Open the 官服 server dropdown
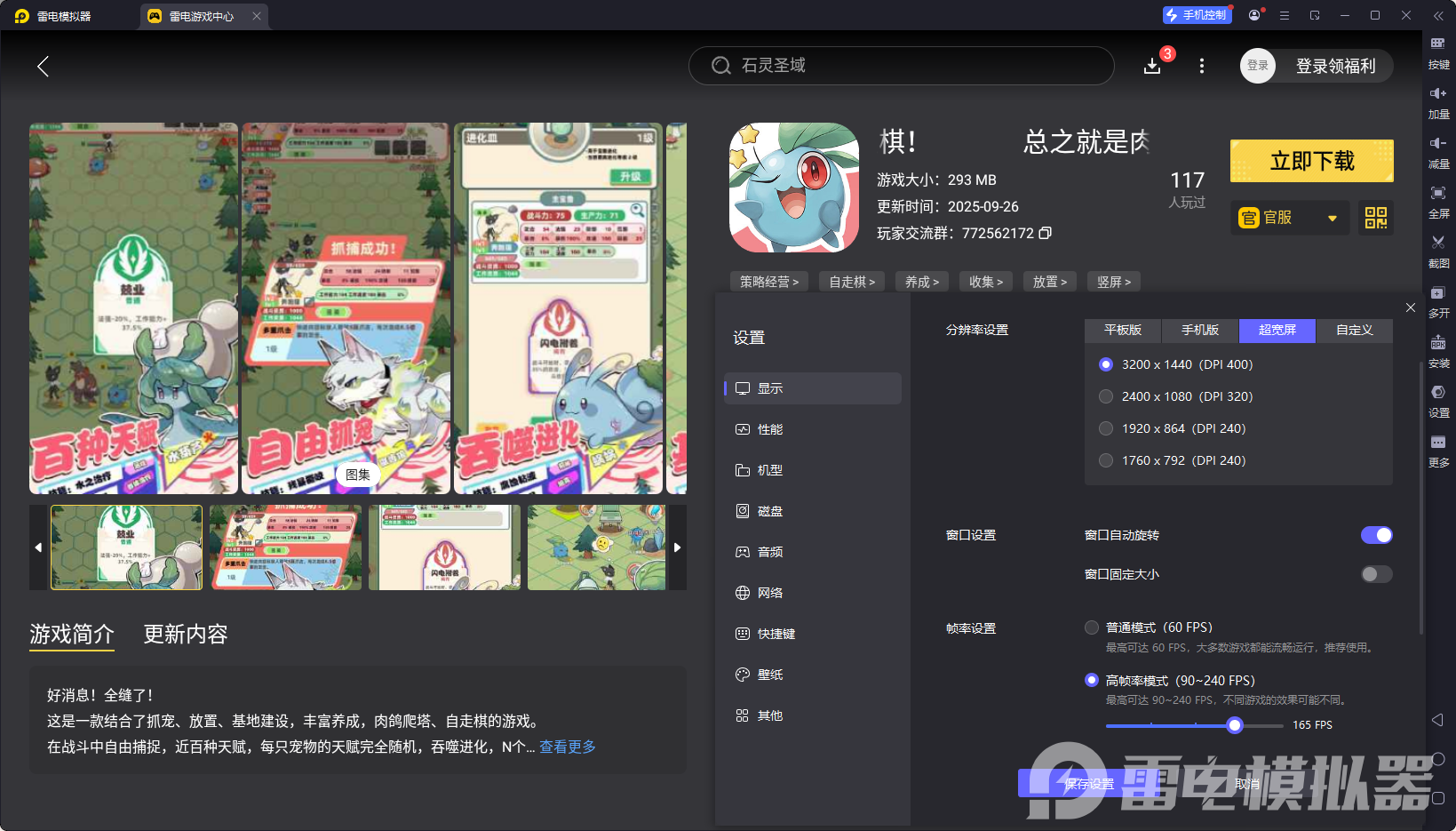Screen dimensions: 1456x831 coord(1289,218)
